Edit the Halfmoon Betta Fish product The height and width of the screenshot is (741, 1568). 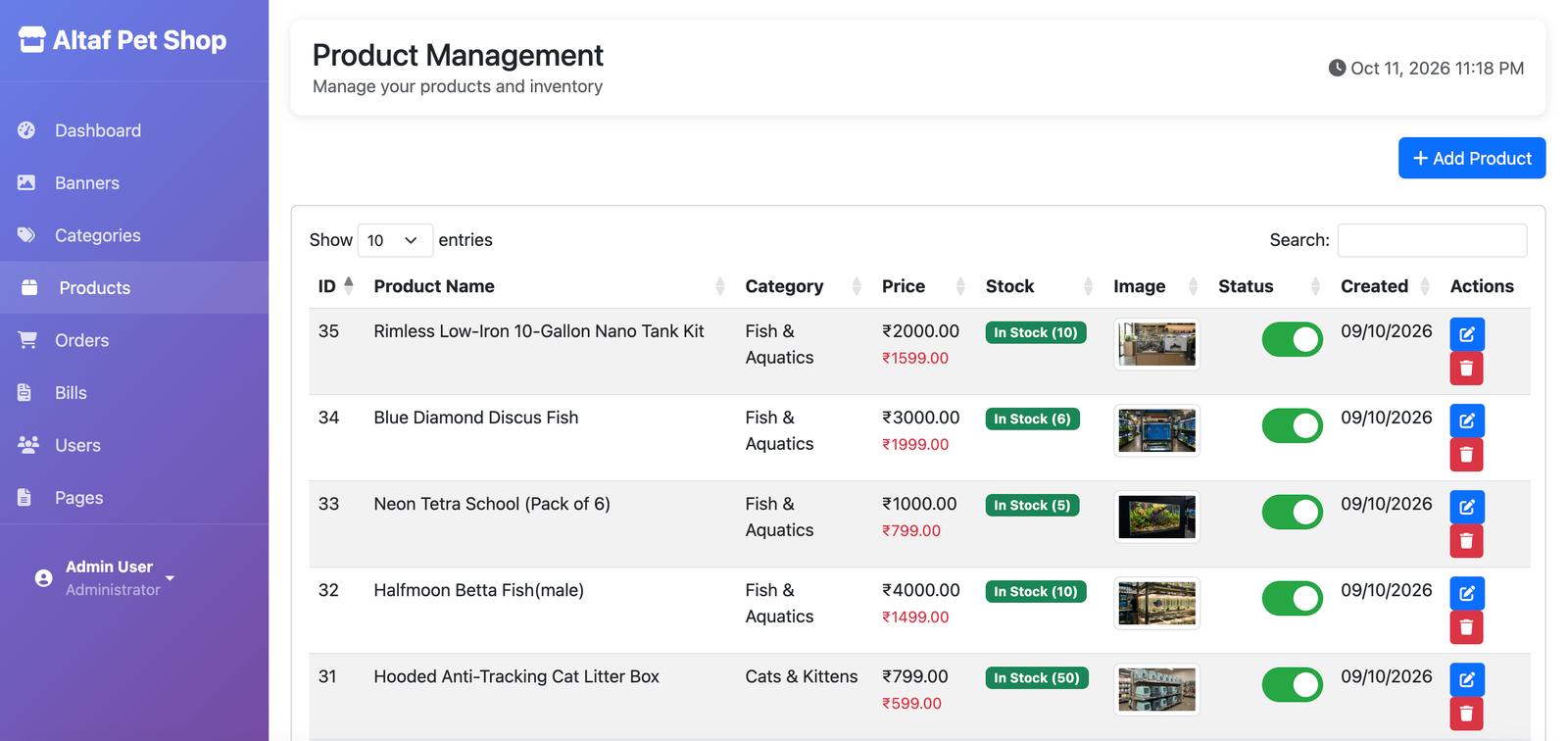(1467, 593)
